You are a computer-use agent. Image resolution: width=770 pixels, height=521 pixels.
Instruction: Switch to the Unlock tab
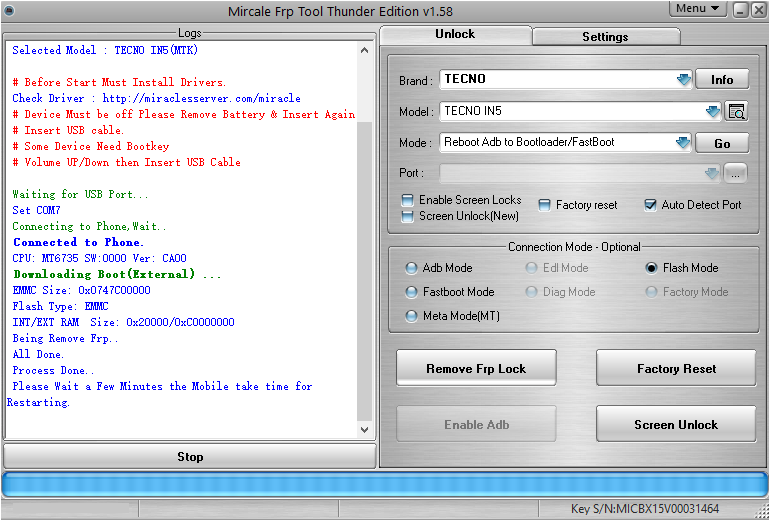pos(455,34)
